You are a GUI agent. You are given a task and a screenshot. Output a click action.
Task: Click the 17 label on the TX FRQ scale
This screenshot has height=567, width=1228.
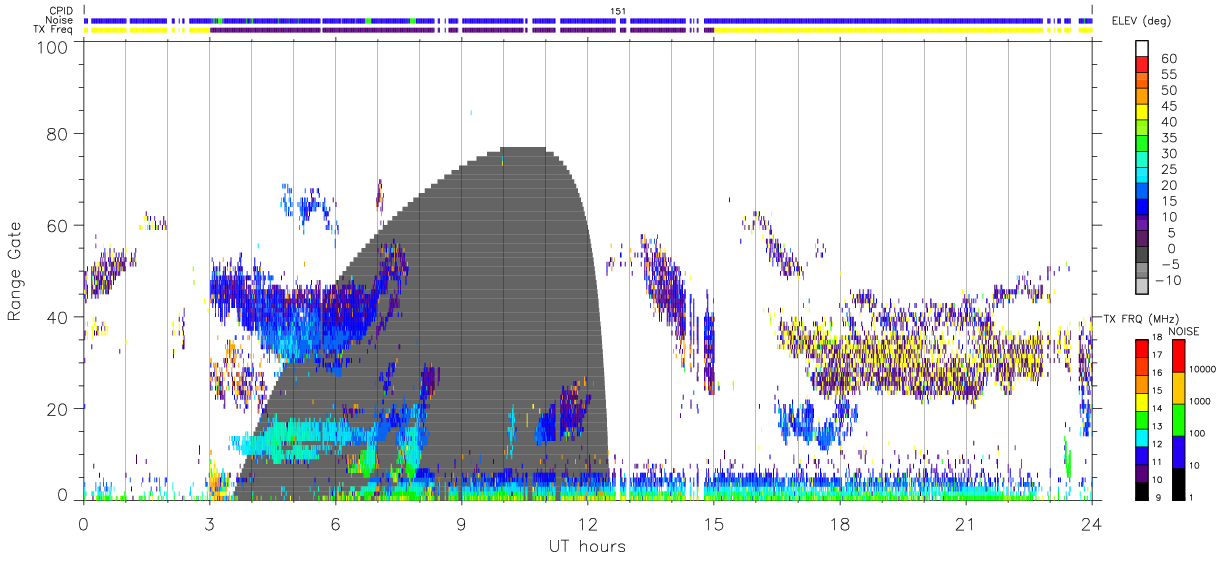tap(1157, 355)
